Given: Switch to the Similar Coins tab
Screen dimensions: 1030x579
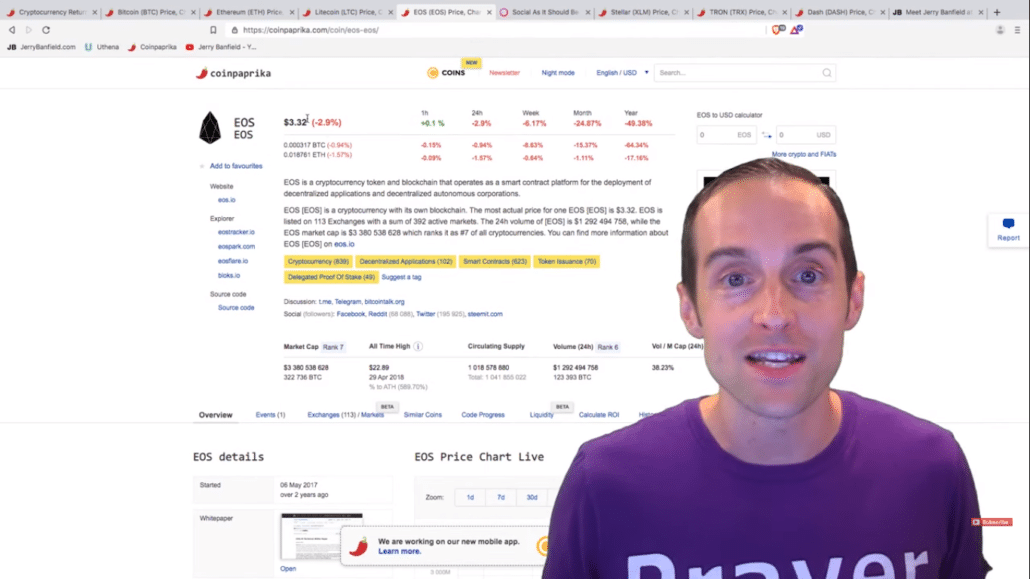Looking at the screenshot, I should 422,415.
